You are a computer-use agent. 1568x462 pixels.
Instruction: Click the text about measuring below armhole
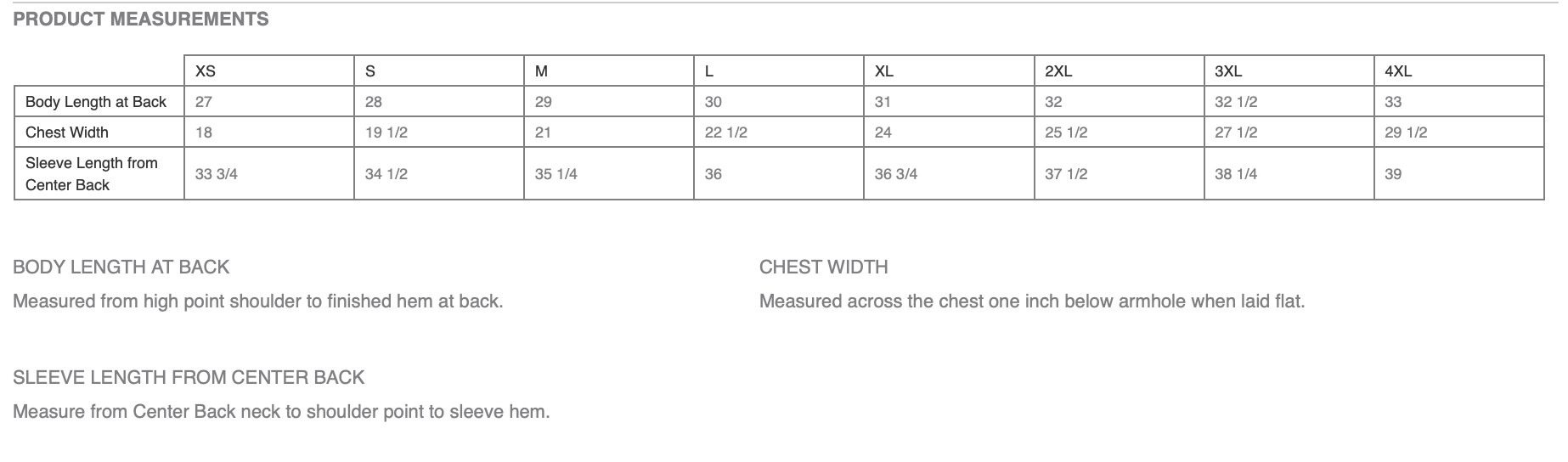[x=1032, y=301]
